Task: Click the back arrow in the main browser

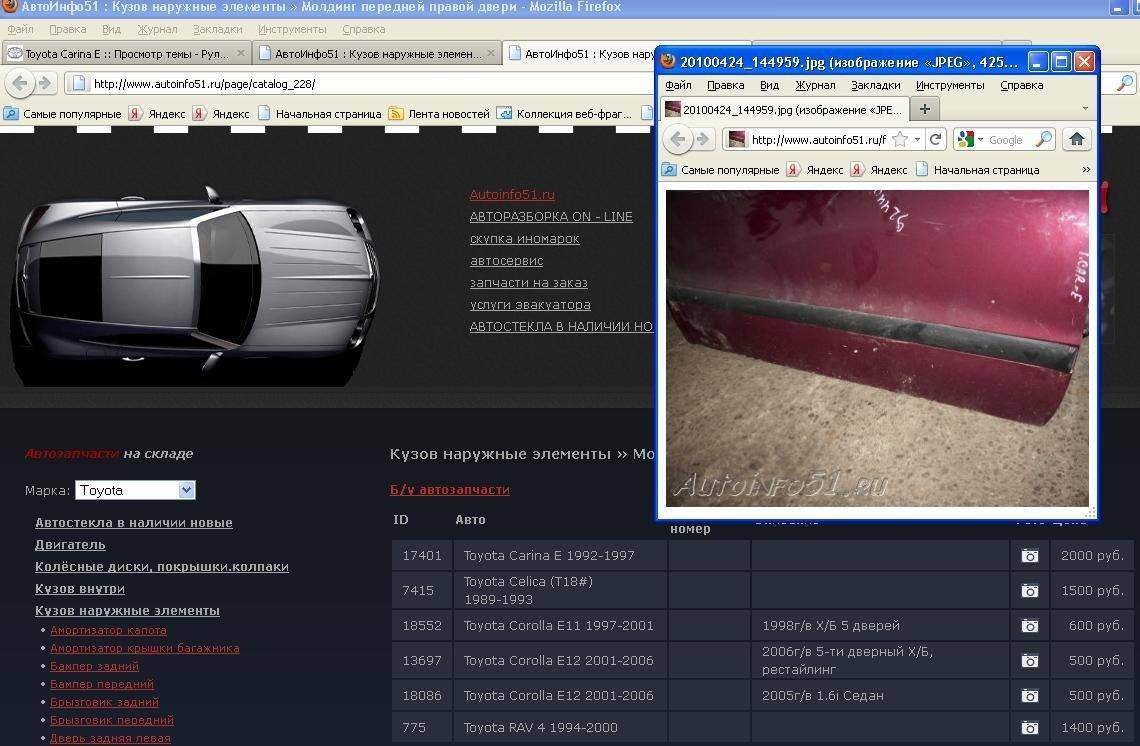Action: [19, 84]
